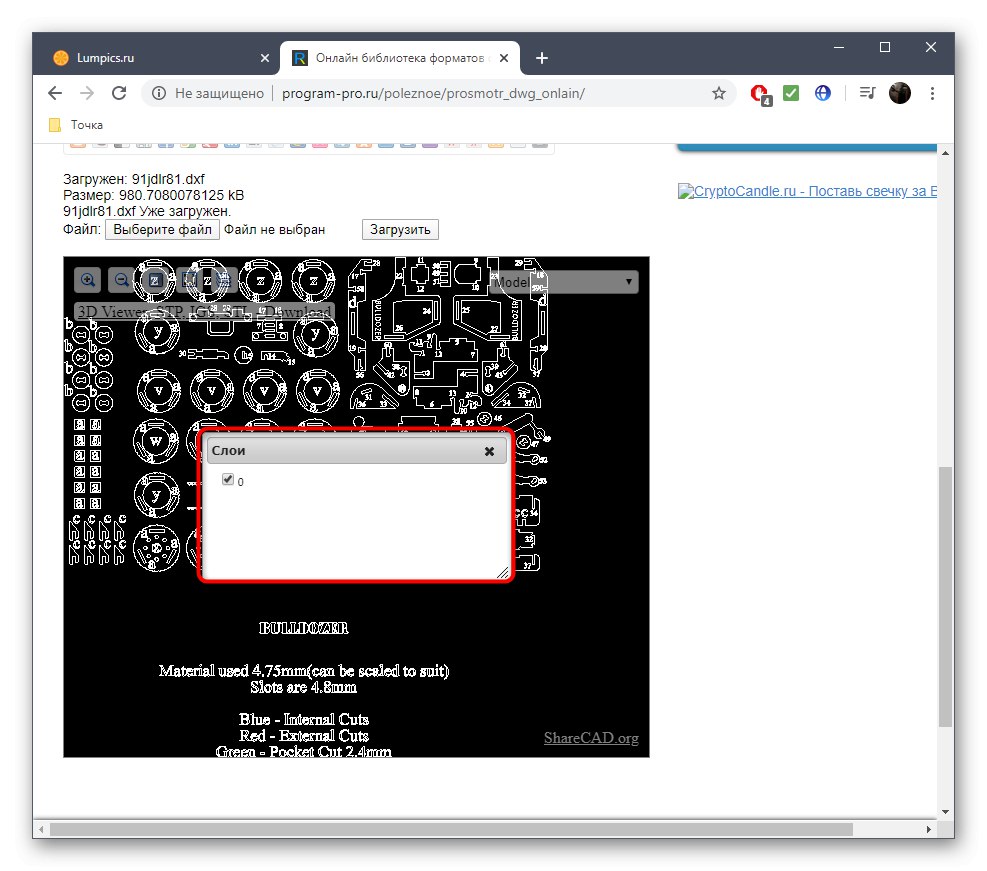Screen dimensions: 987x871
Task: Click the Загрузить upload button
Action: pyautogui.click(x=400, y=229)
